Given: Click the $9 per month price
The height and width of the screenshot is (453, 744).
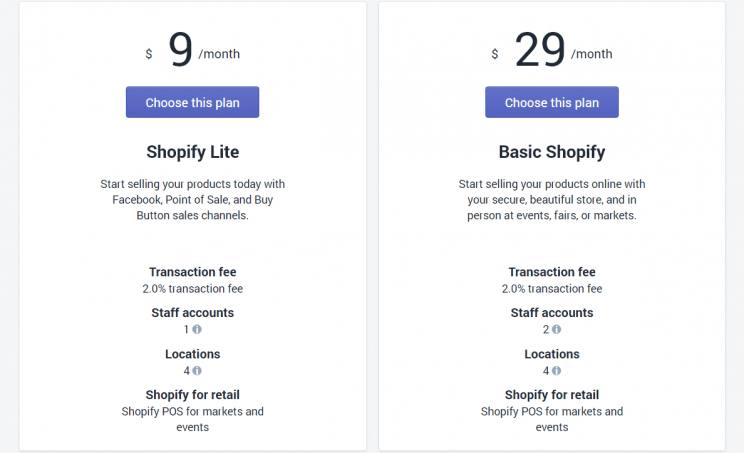Looking at the screenshot, I should [192, 50].
